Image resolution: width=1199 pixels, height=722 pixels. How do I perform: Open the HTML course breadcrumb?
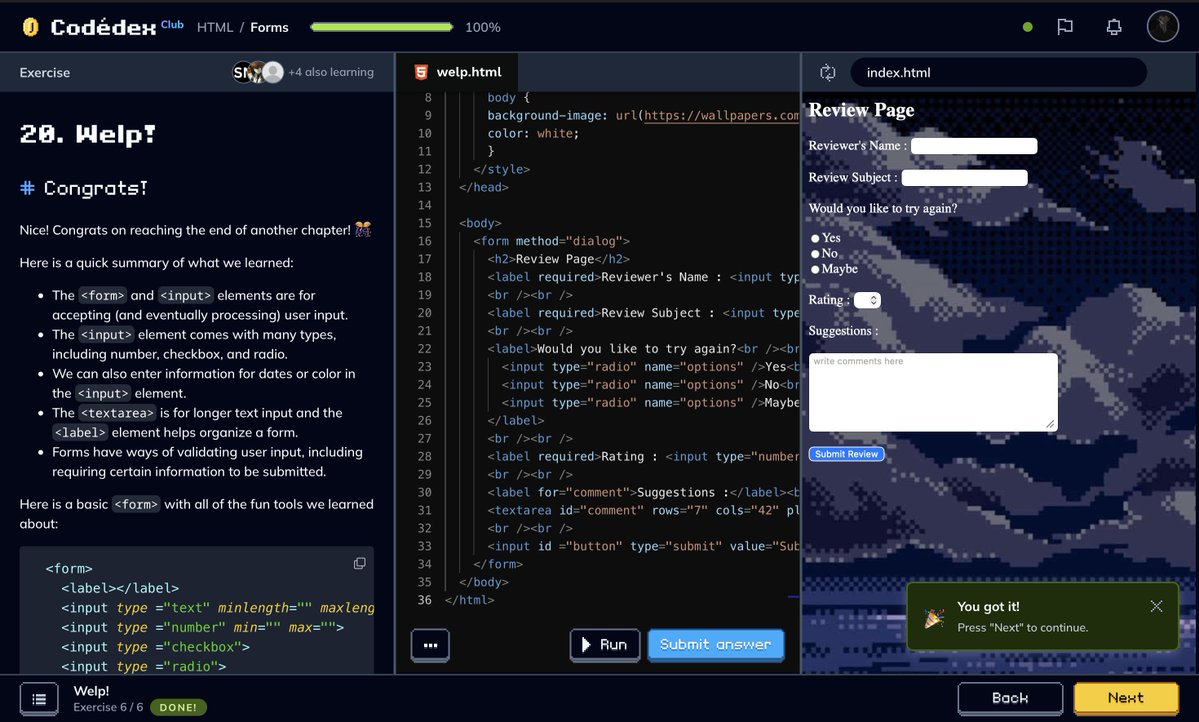pyautogui.click(x=215, y=28)
